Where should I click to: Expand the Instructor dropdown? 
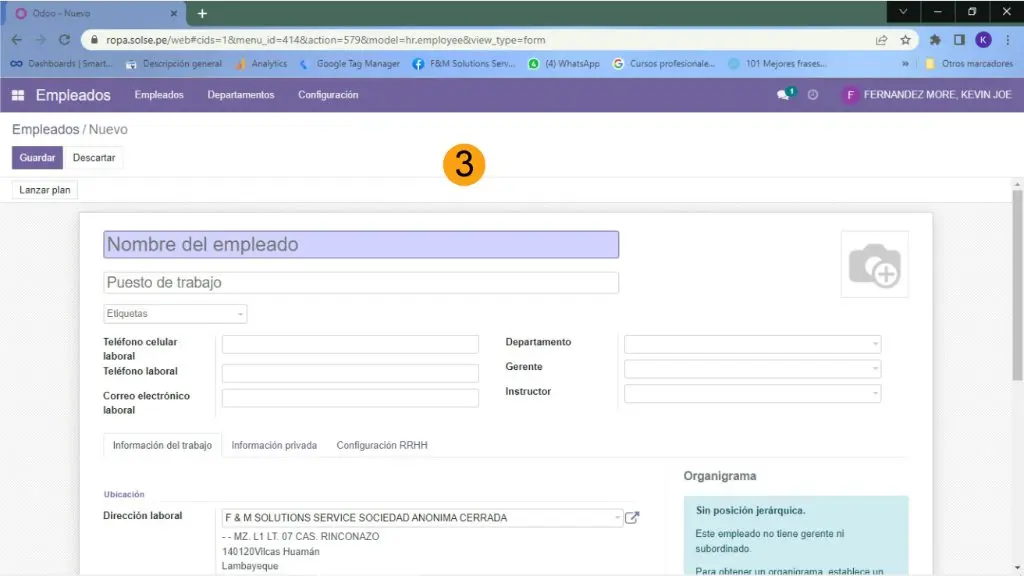tap(752, 393)
